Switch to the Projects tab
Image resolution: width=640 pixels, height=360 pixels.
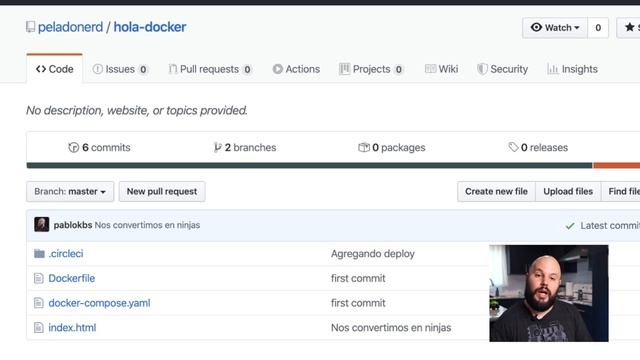(x=371, y=69)
